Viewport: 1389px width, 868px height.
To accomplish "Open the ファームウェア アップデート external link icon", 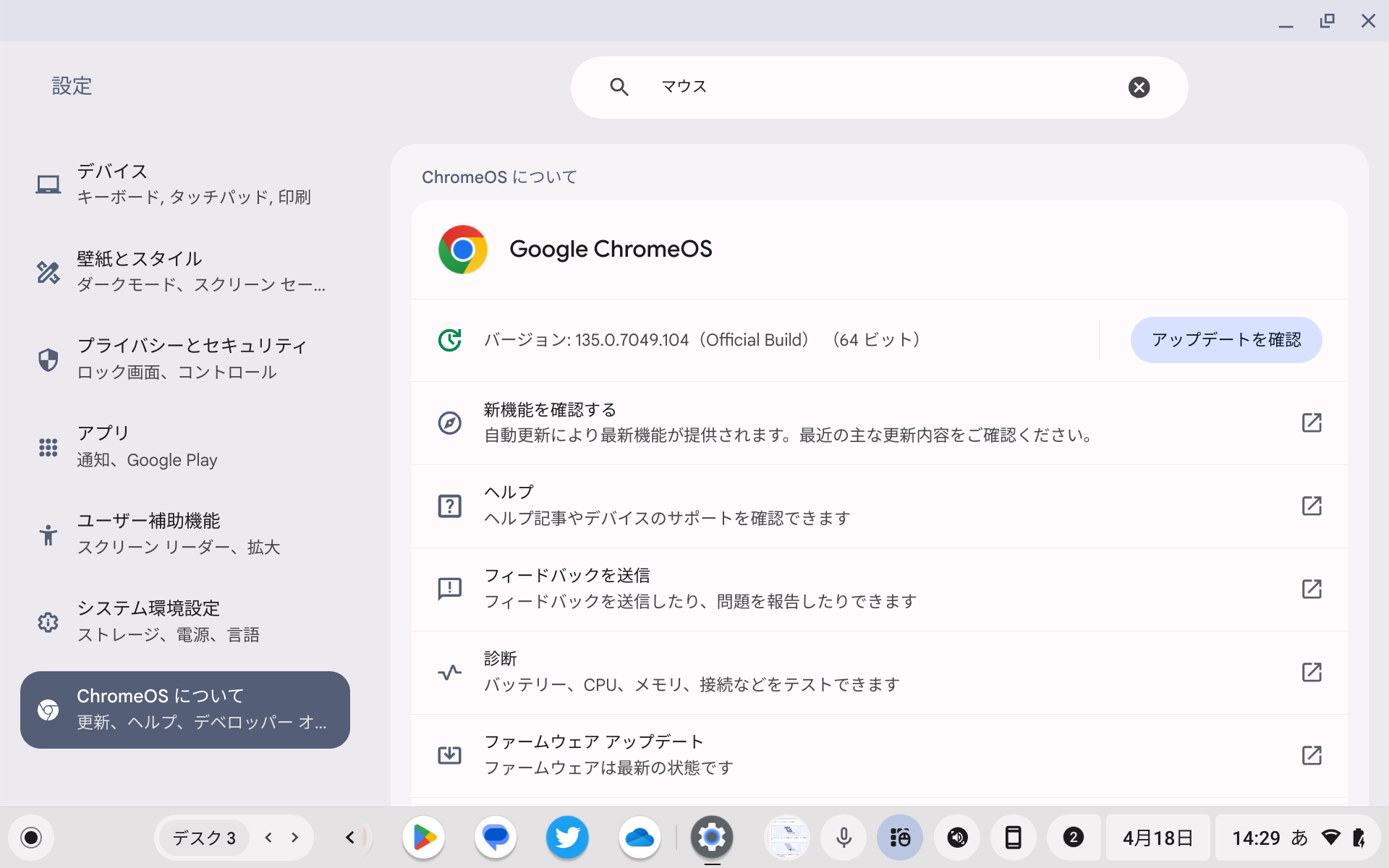I will (1312, 755).
